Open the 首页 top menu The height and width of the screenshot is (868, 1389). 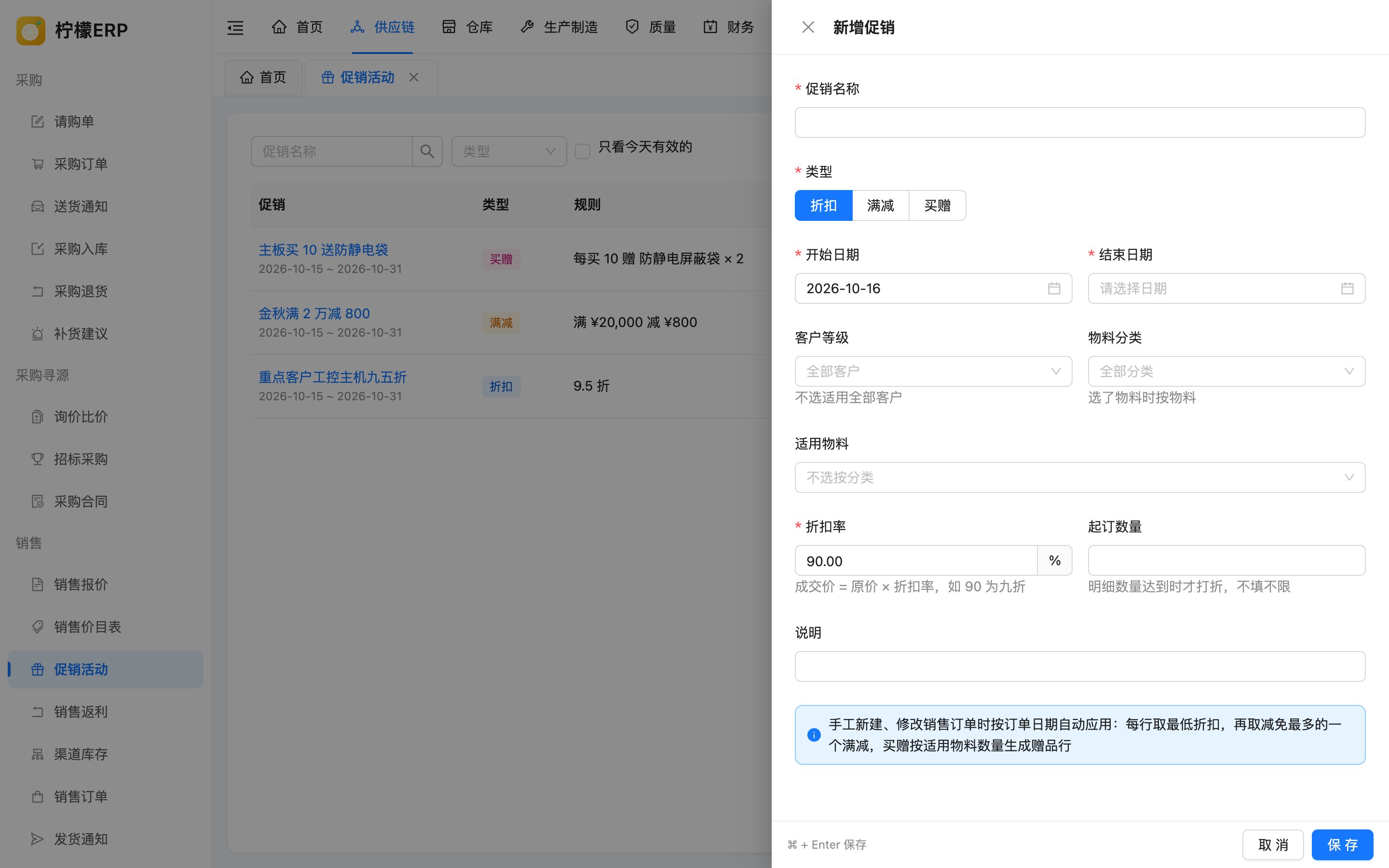(297, 27)
